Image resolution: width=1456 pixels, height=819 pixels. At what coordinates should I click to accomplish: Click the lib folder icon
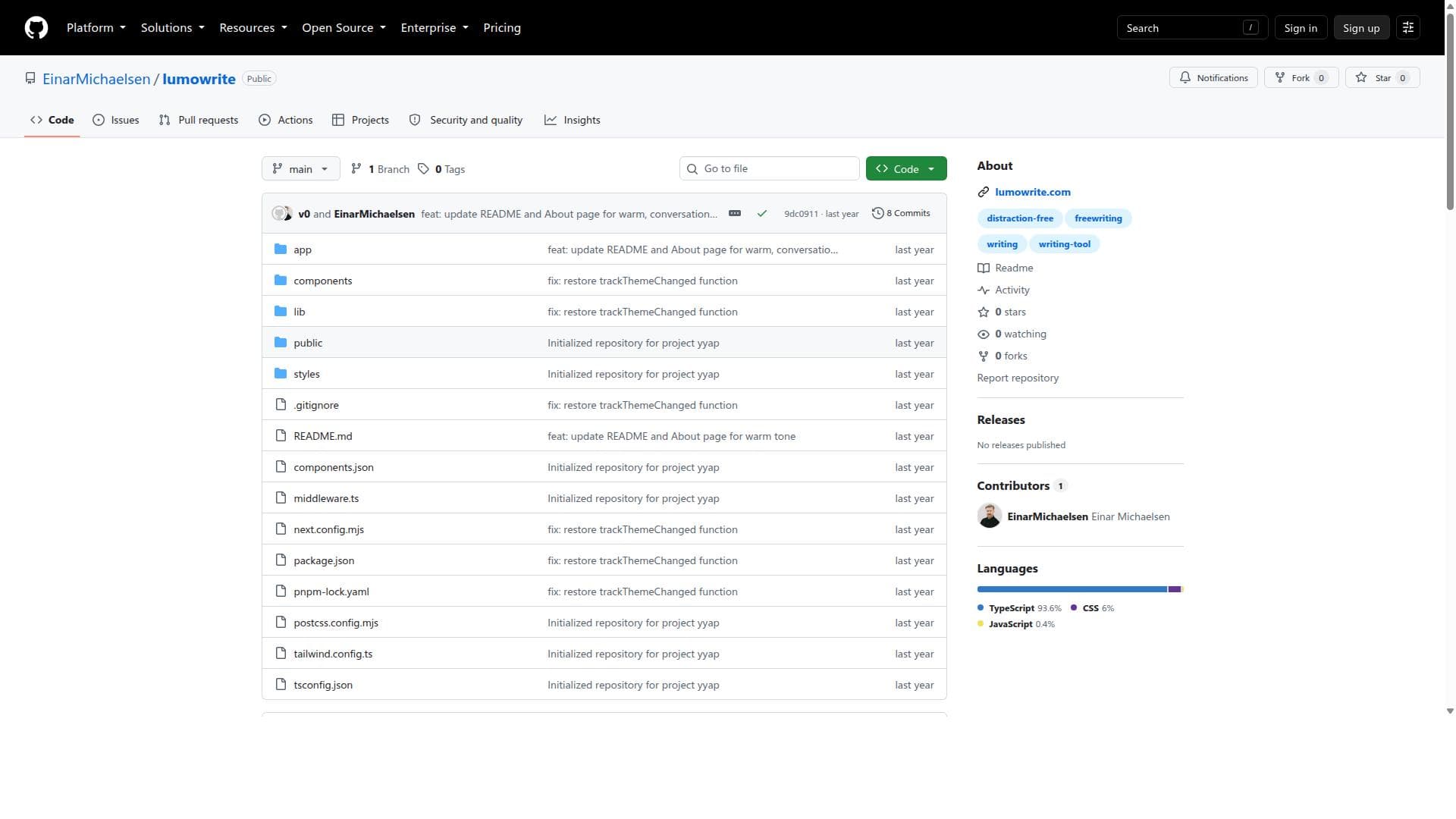pos(281,312)
